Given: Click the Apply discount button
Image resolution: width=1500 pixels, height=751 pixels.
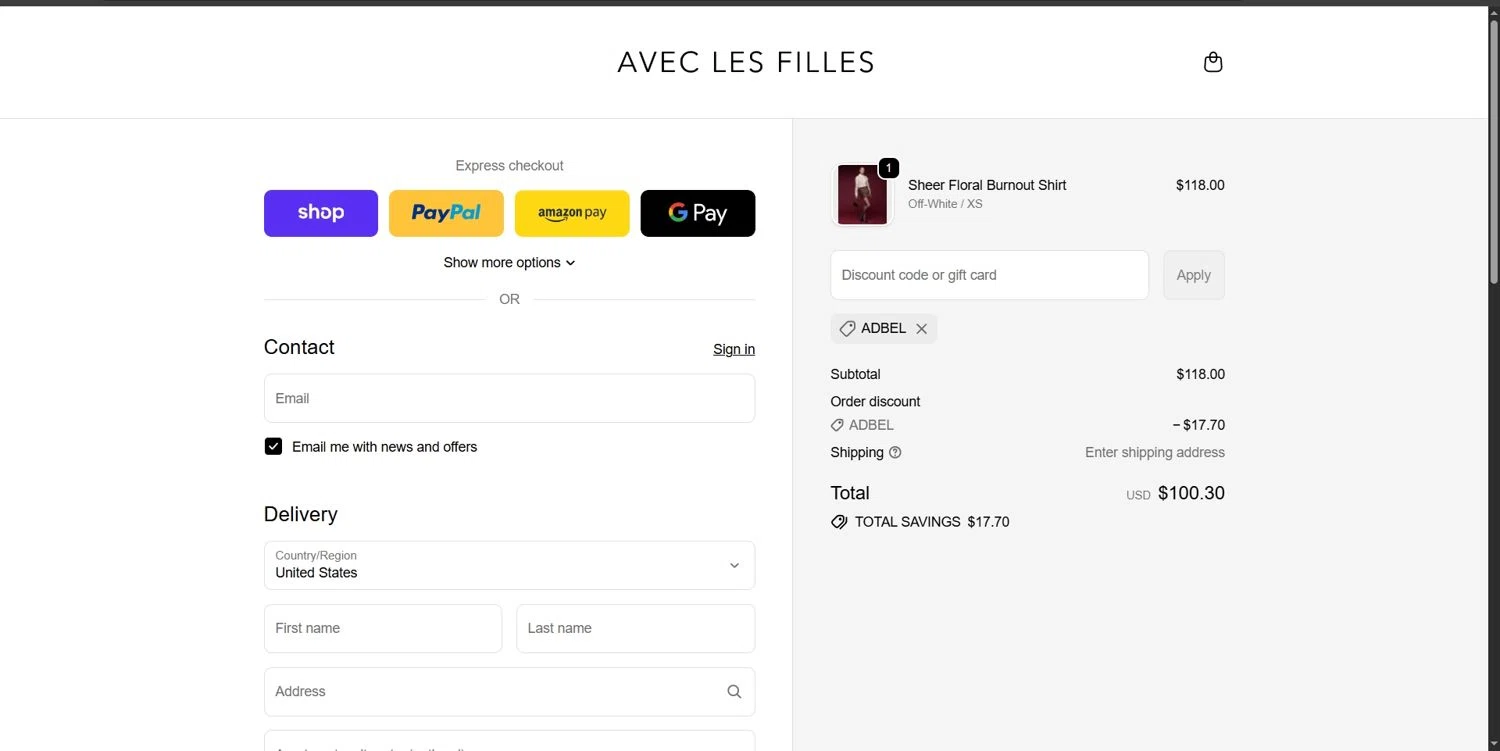Looking at the screenshot, I should click(1194, 275).
